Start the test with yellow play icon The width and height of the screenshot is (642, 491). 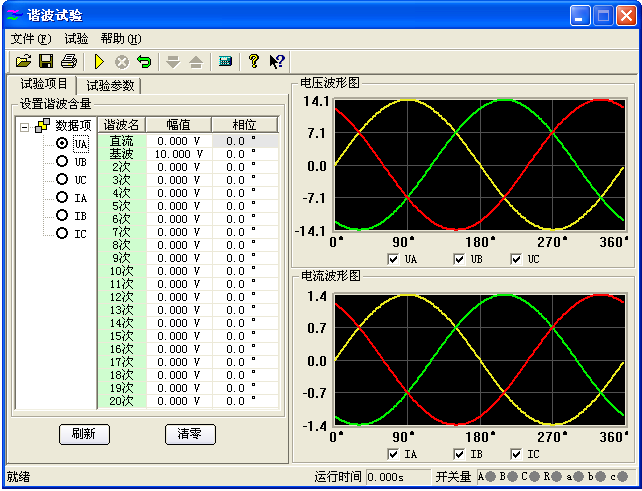click(x=99, y=62)
